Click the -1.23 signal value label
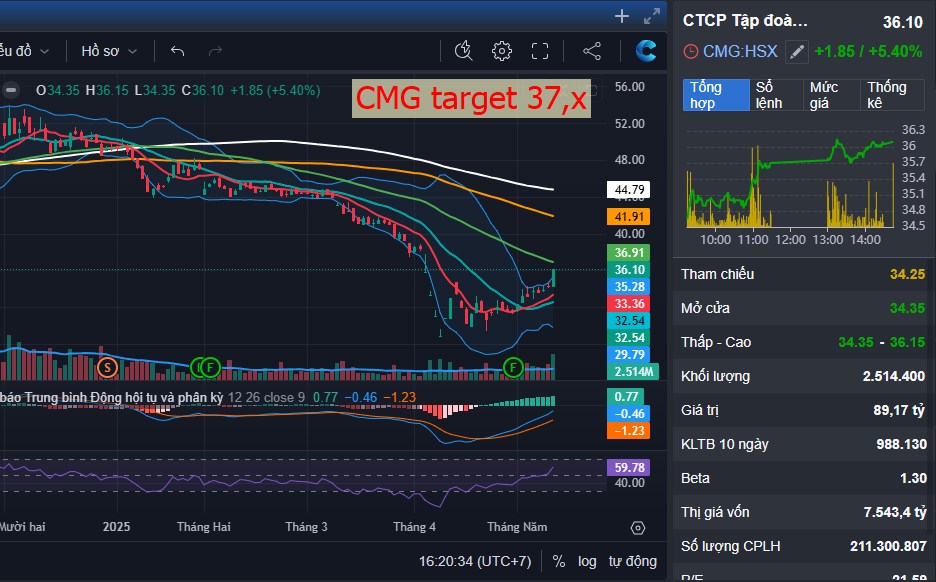This screenshot has width=936, height=582. pos(629,430)
